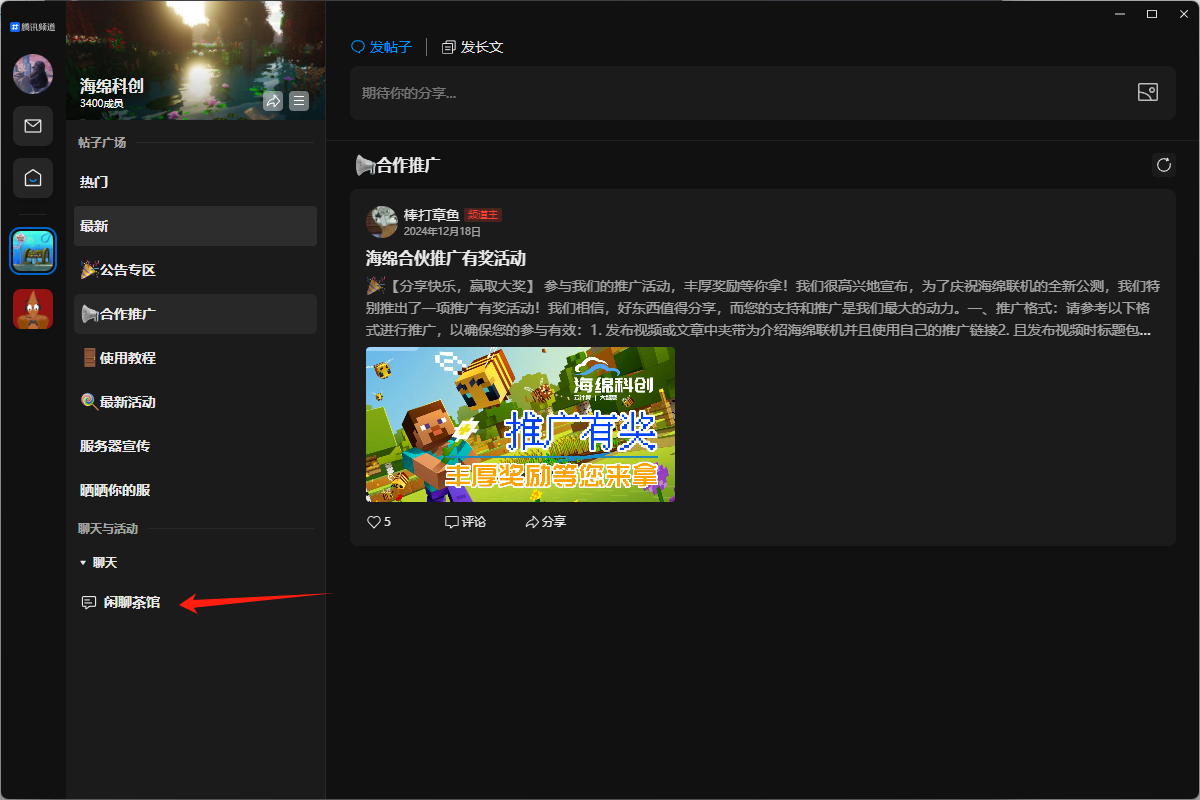The image size is (1200, 800).
Task: Open 棒打章鱼's avatar on the post
Action: click(x=382, y=222)
